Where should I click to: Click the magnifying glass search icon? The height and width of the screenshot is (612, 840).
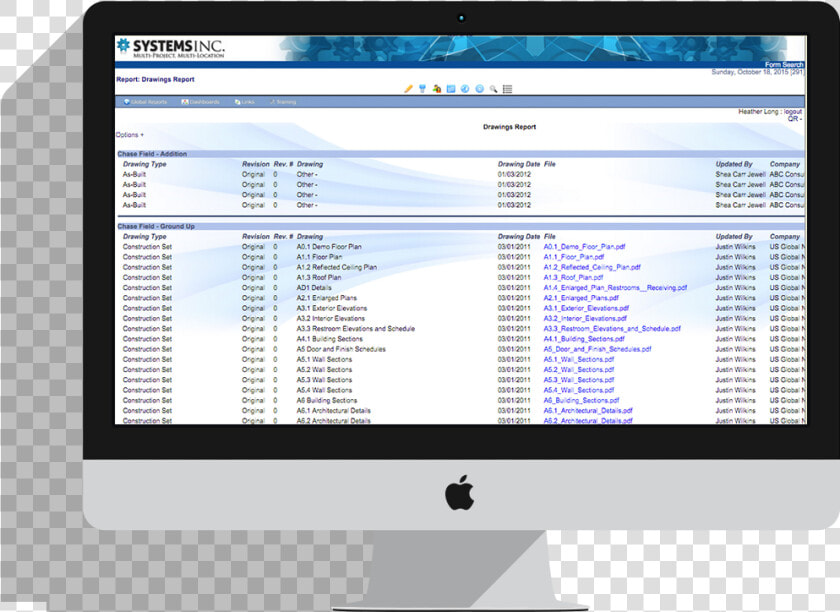pyautogui.click(x=493, y=89)
